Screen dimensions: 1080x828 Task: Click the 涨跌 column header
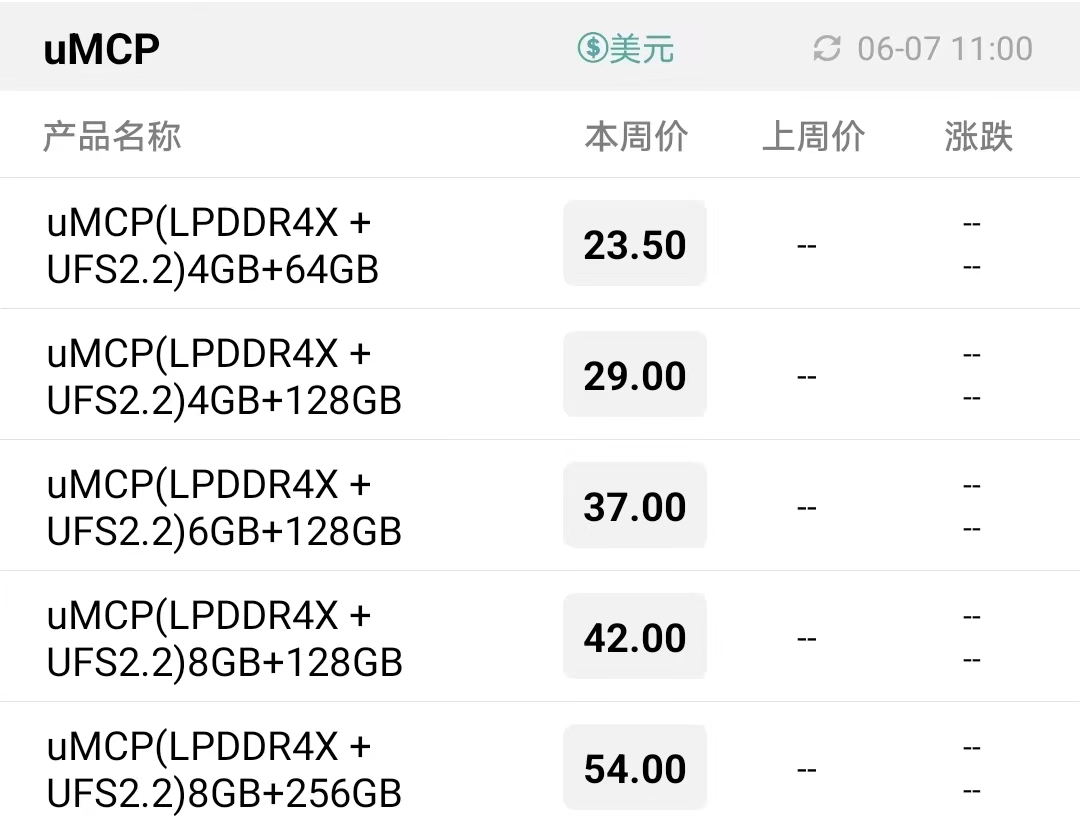(979, 136)
